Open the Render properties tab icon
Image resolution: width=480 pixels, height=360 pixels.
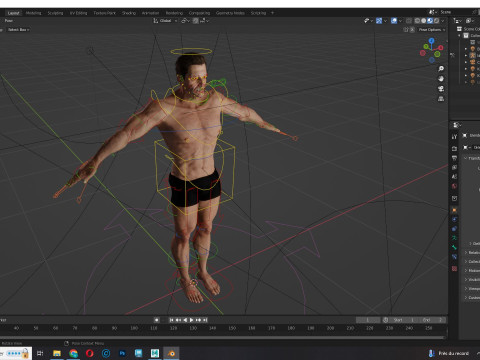click(x=454, y=148)
